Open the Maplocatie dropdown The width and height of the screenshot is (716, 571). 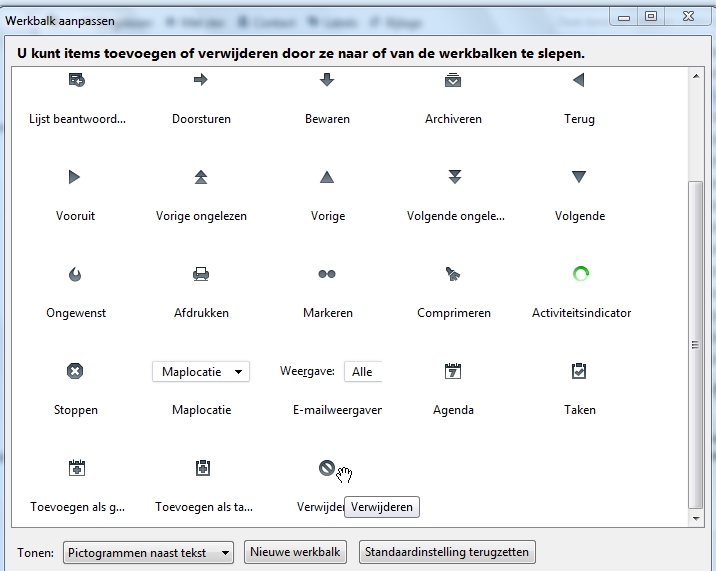(201, 372)
